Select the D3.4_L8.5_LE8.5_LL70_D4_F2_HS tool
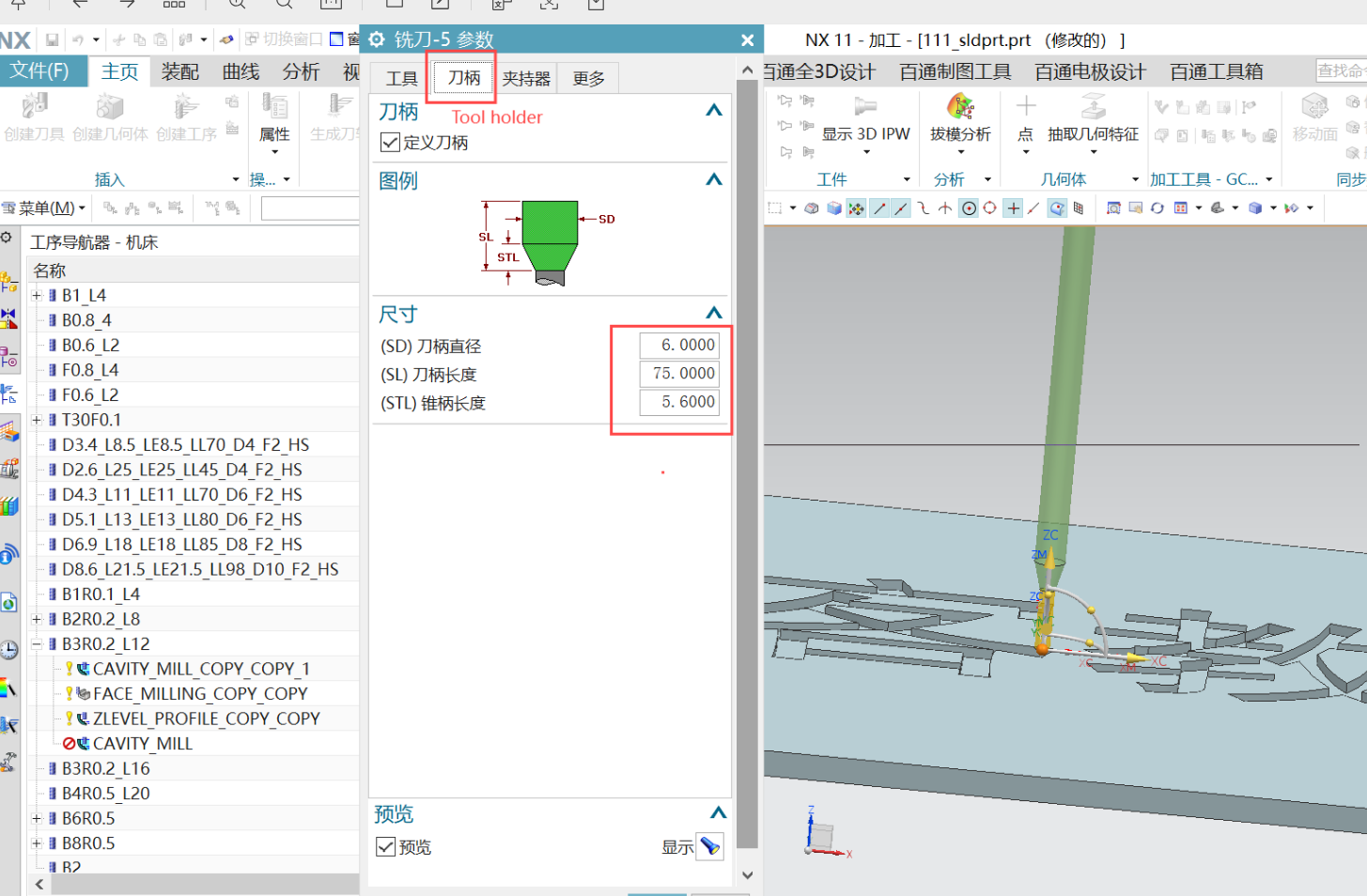The image size is (1367, 896). point(185,445)
